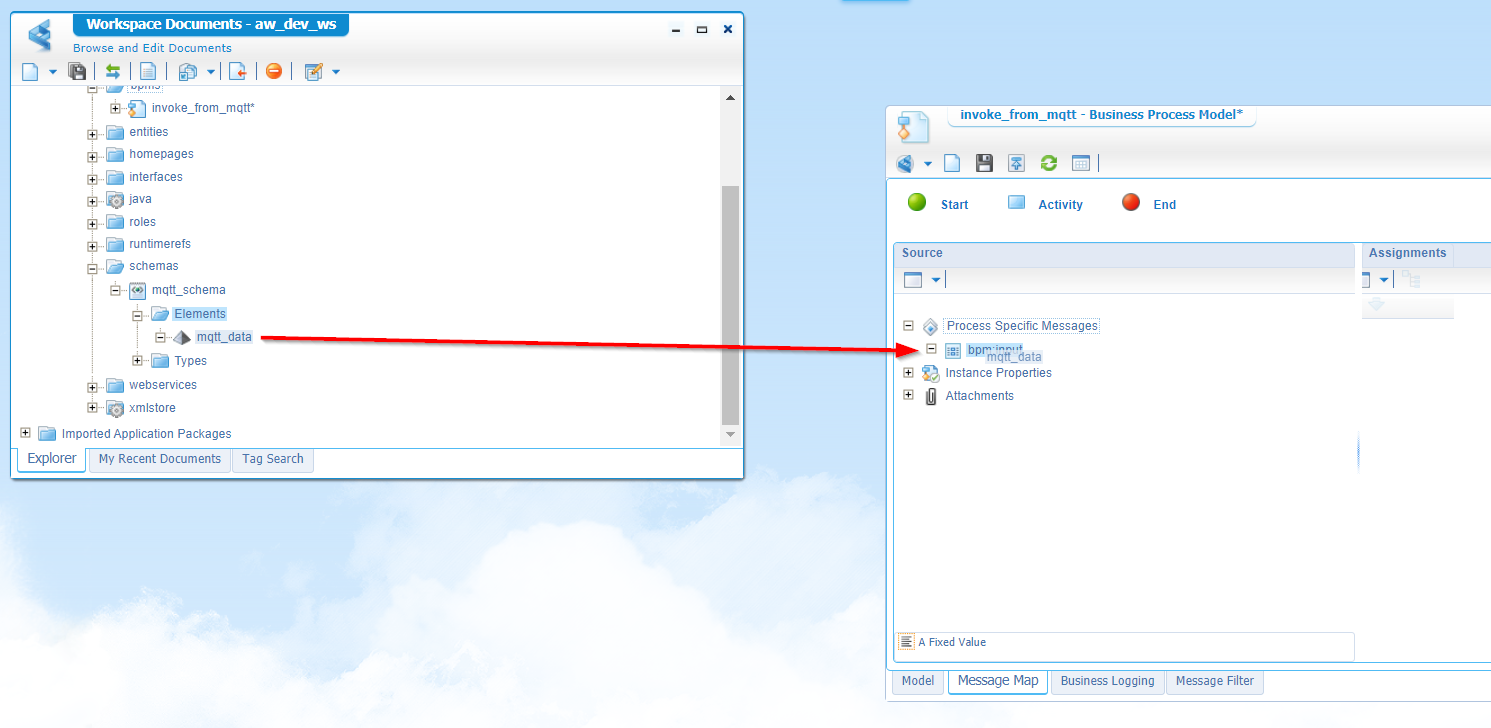Switch to Model tab
Viewport: 1491px width, 728px height.
[918, 681]
